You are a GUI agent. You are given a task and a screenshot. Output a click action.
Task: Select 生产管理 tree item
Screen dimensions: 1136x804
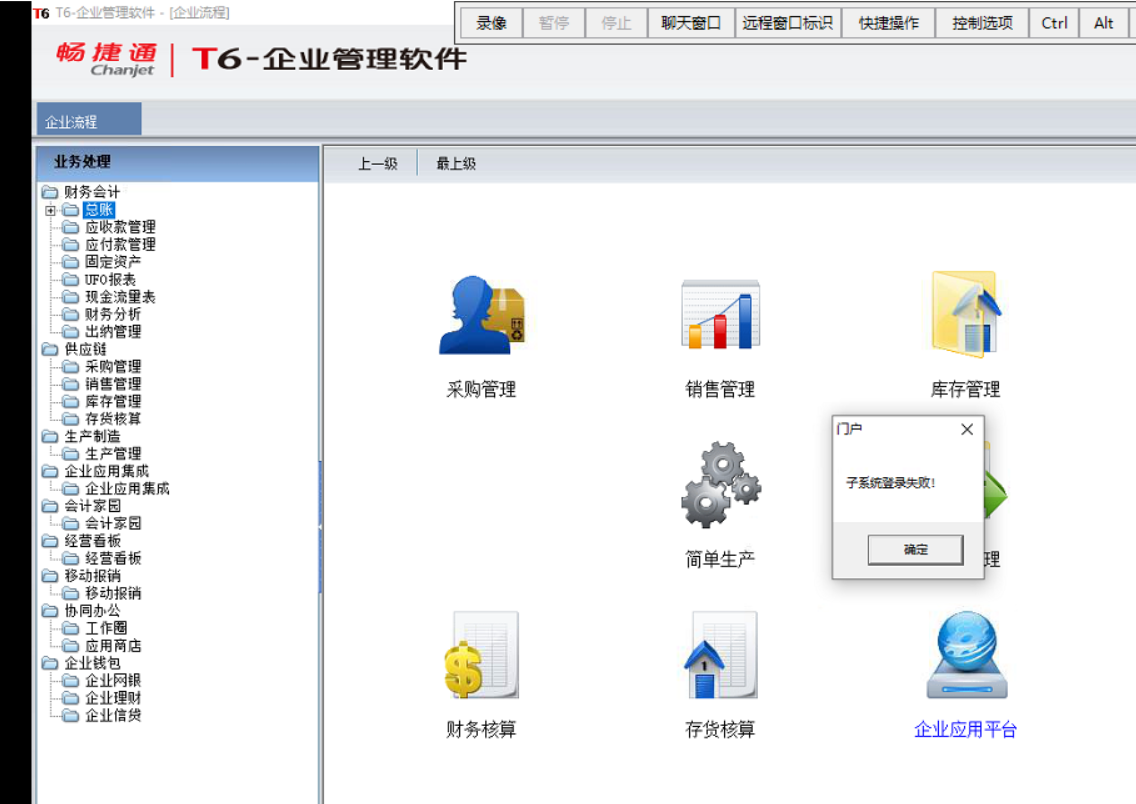pos(113,453)
